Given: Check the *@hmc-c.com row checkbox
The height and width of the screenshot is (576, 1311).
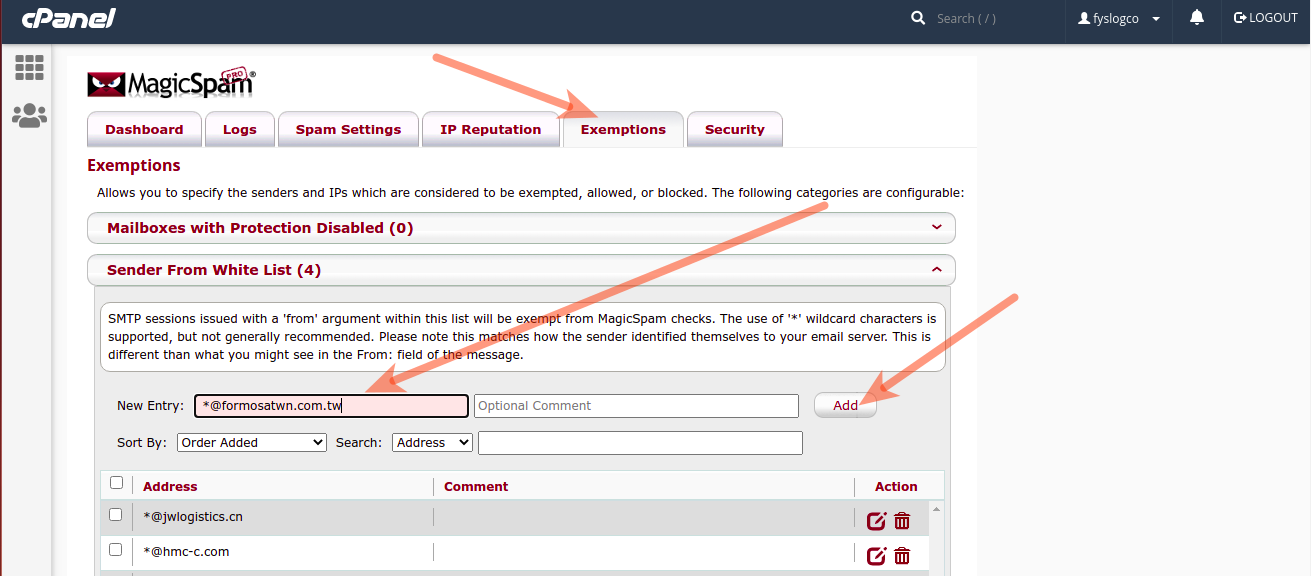Looking at the screenshot, I should 115,550.
